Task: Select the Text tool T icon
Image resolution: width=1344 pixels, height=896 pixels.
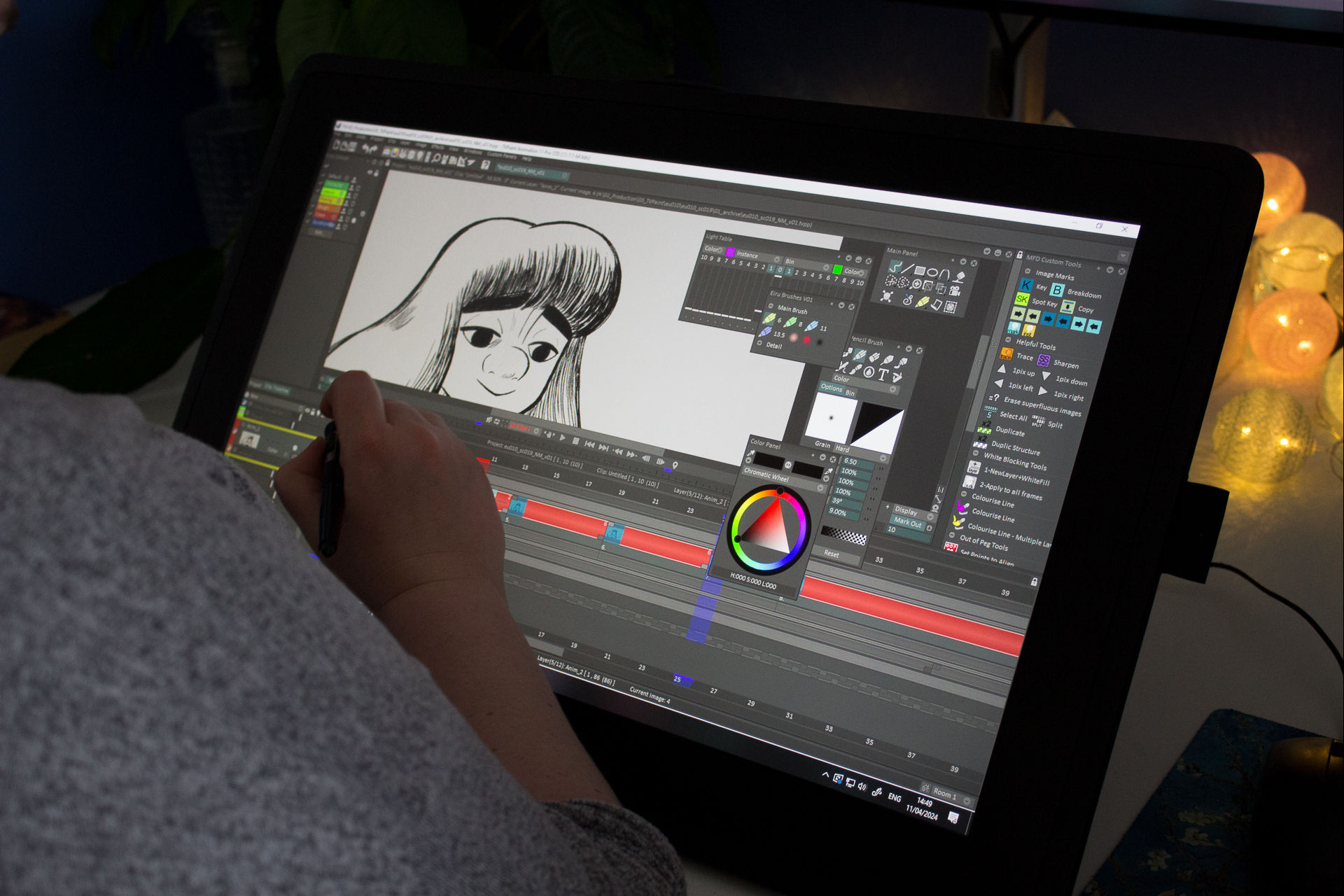Action: coord(882,374)
